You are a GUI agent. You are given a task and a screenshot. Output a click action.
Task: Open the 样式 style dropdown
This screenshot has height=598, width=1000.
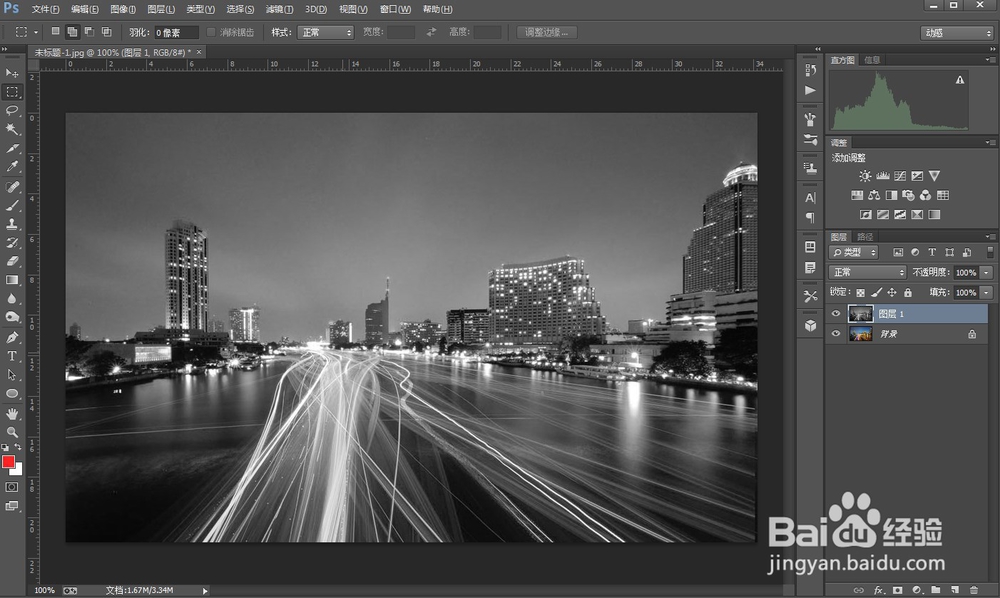pyautogui.click(x=325, y=32)
